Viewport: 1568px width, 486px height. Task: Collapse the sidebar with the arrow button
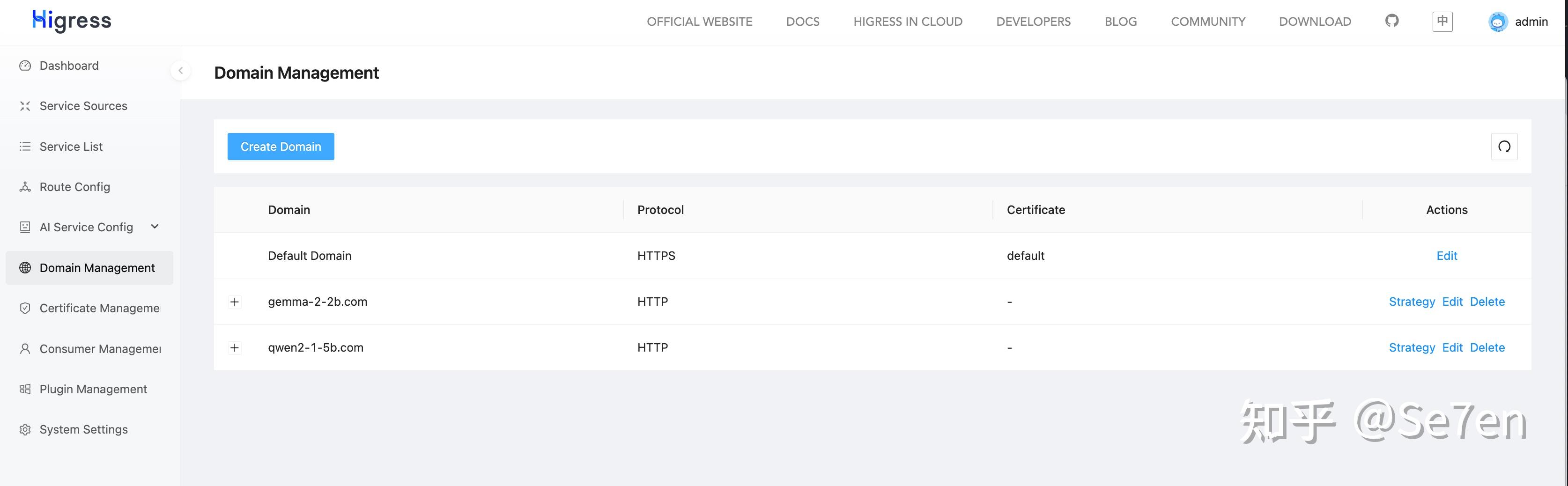pyautogui.click(x=180, y=71)
